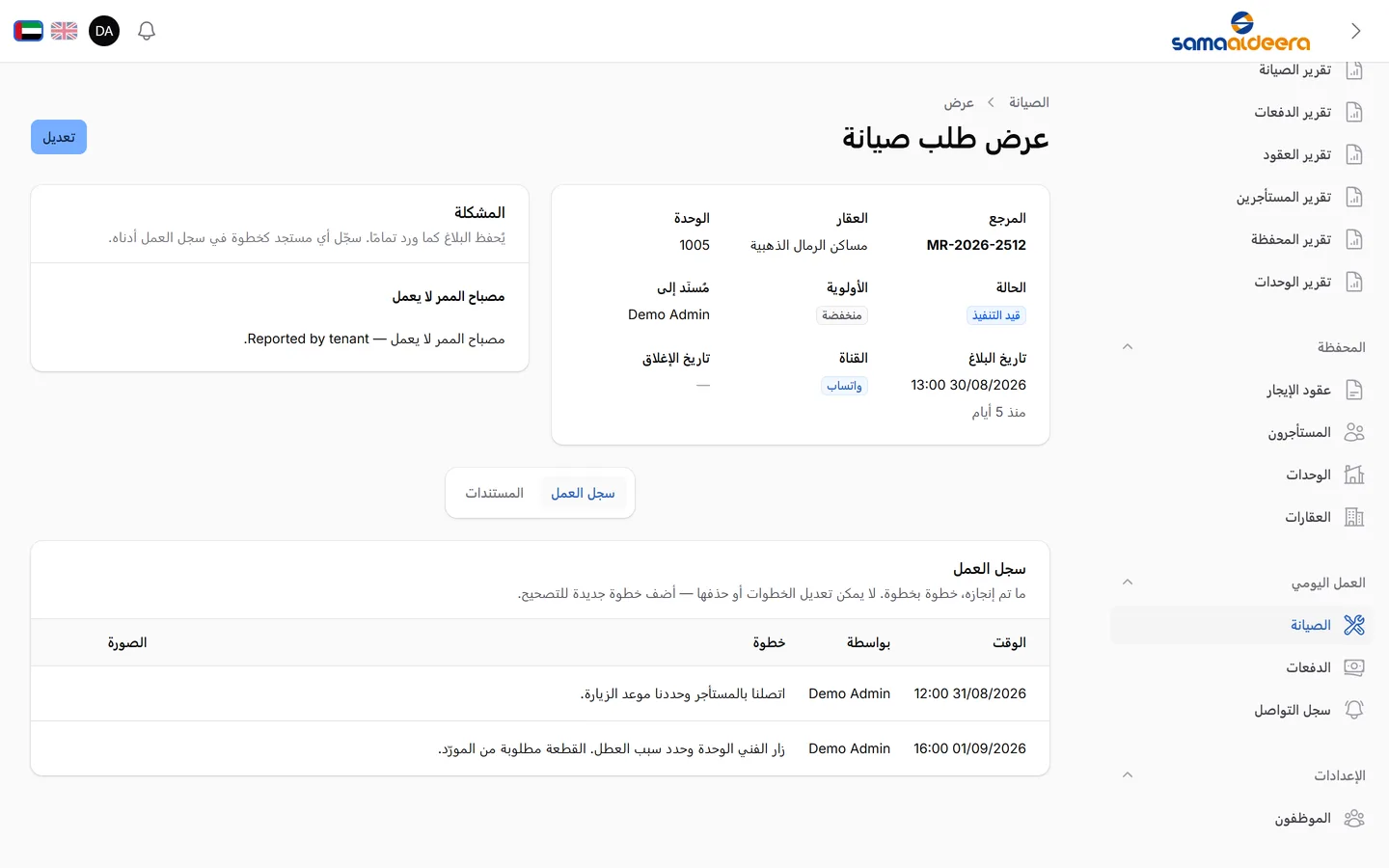The height and width of the screenshot is (868, 1389).
Task: Click the property name مساكن الرمال الذهبية
Action: tap(809, 245)
